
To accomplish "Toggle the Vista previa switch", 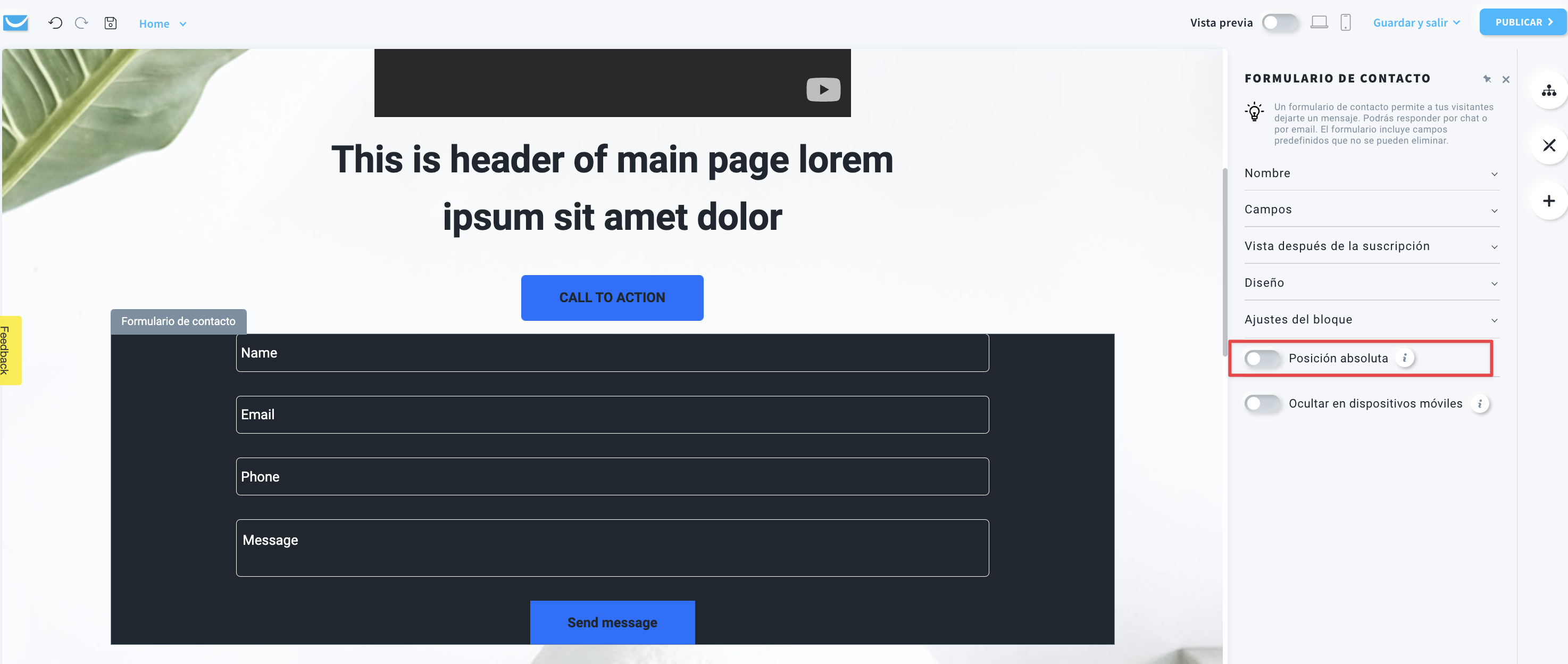I will [x=1282, y=23].
